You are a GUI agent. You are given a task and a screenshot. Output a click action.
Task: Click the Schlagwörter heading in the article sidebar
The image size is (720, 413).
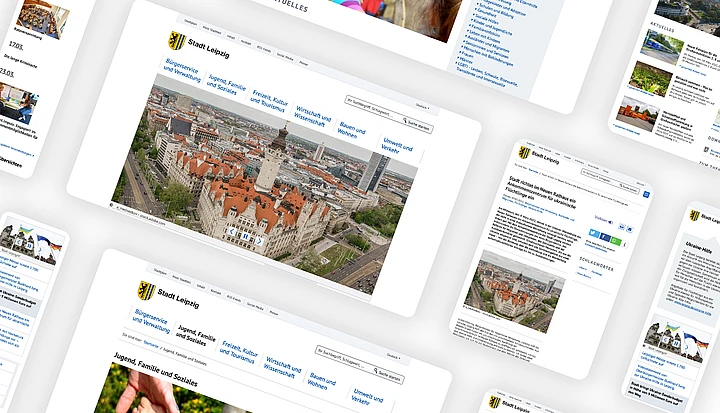point(596,263)
